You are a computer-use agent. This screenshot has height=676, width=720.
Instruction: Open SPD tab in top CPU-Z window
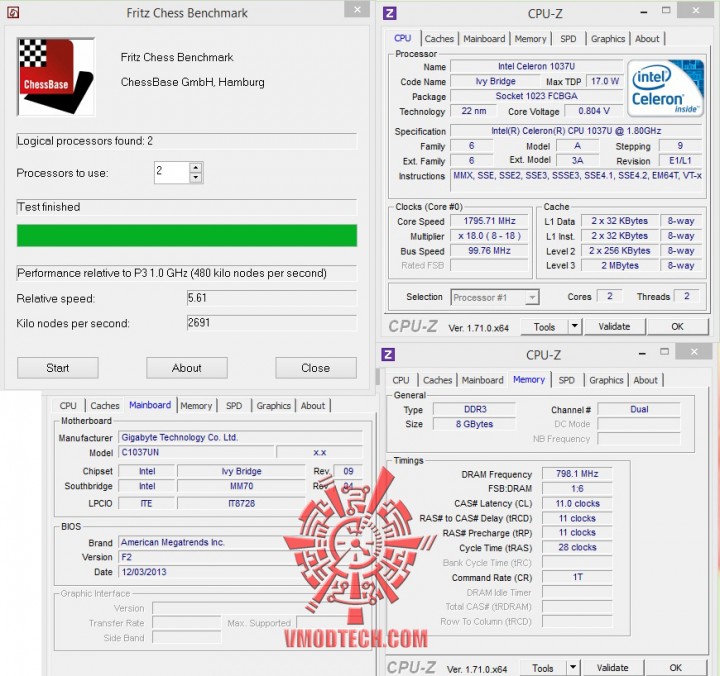pyautogui.click(x=568, y=39)
